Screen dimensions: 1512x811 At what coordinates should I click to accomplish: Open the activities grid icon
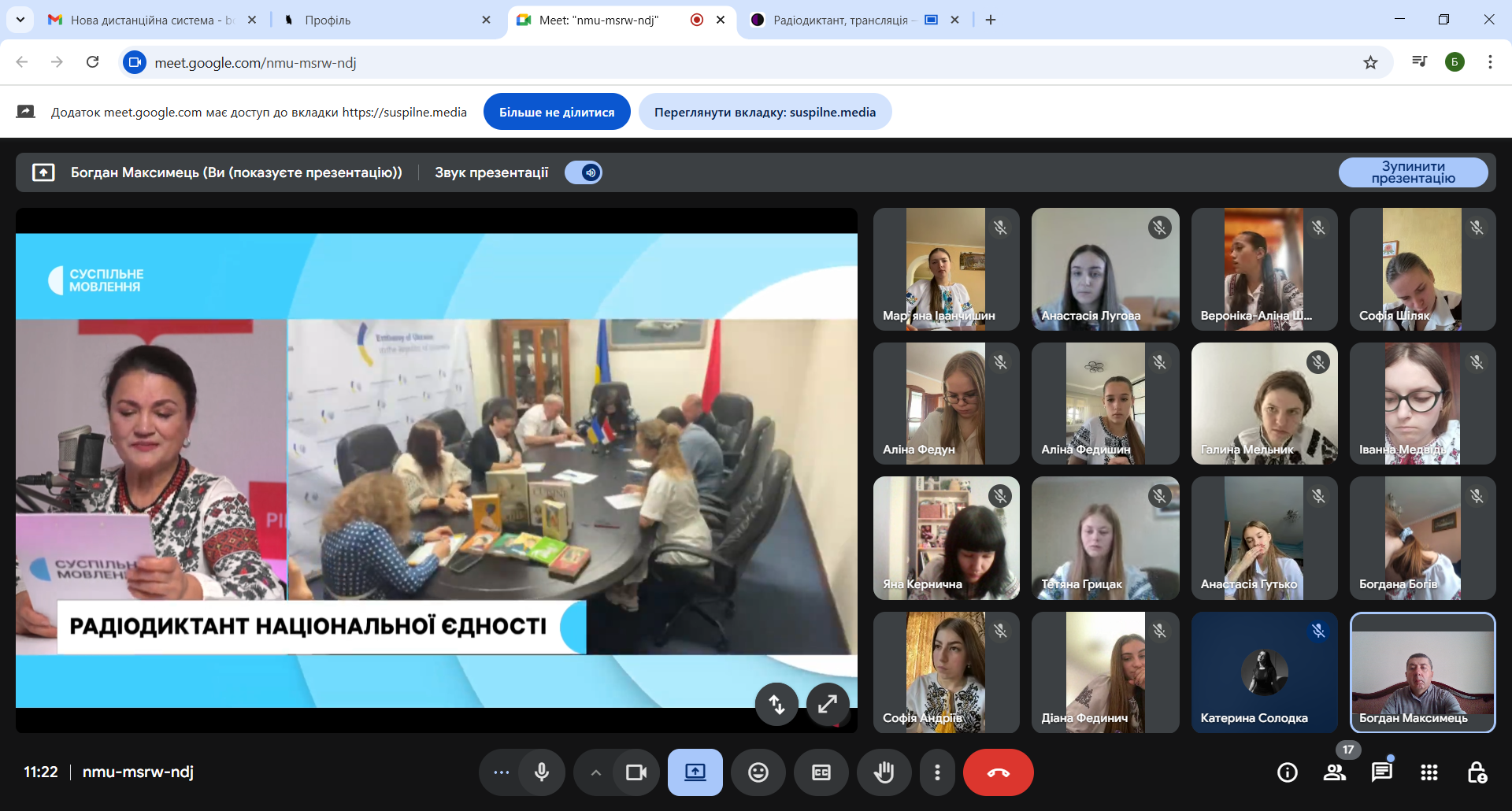coord(1429,772)
